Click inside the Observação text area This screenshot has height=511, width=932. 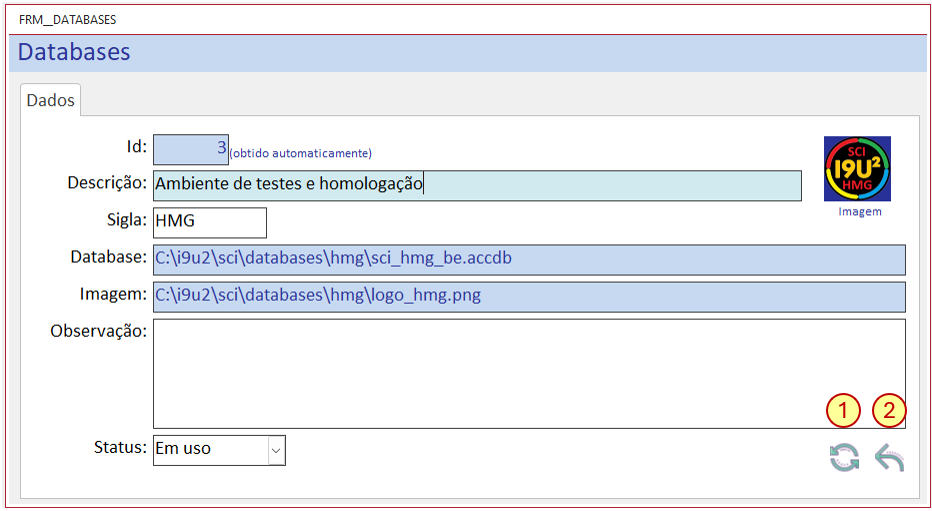[x=529, y=374]
